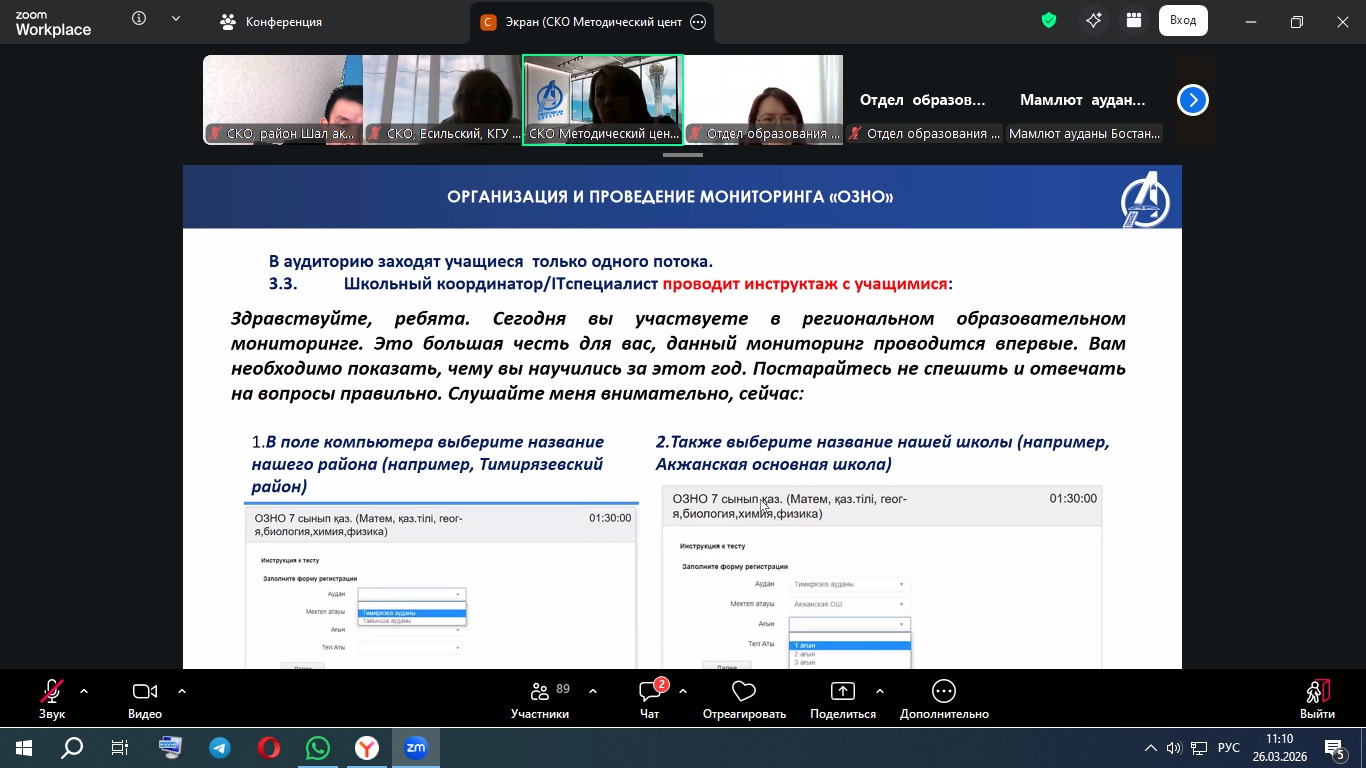Open the Participants panel
This screenshot has height=768, width=1366.
coord(540,699)
